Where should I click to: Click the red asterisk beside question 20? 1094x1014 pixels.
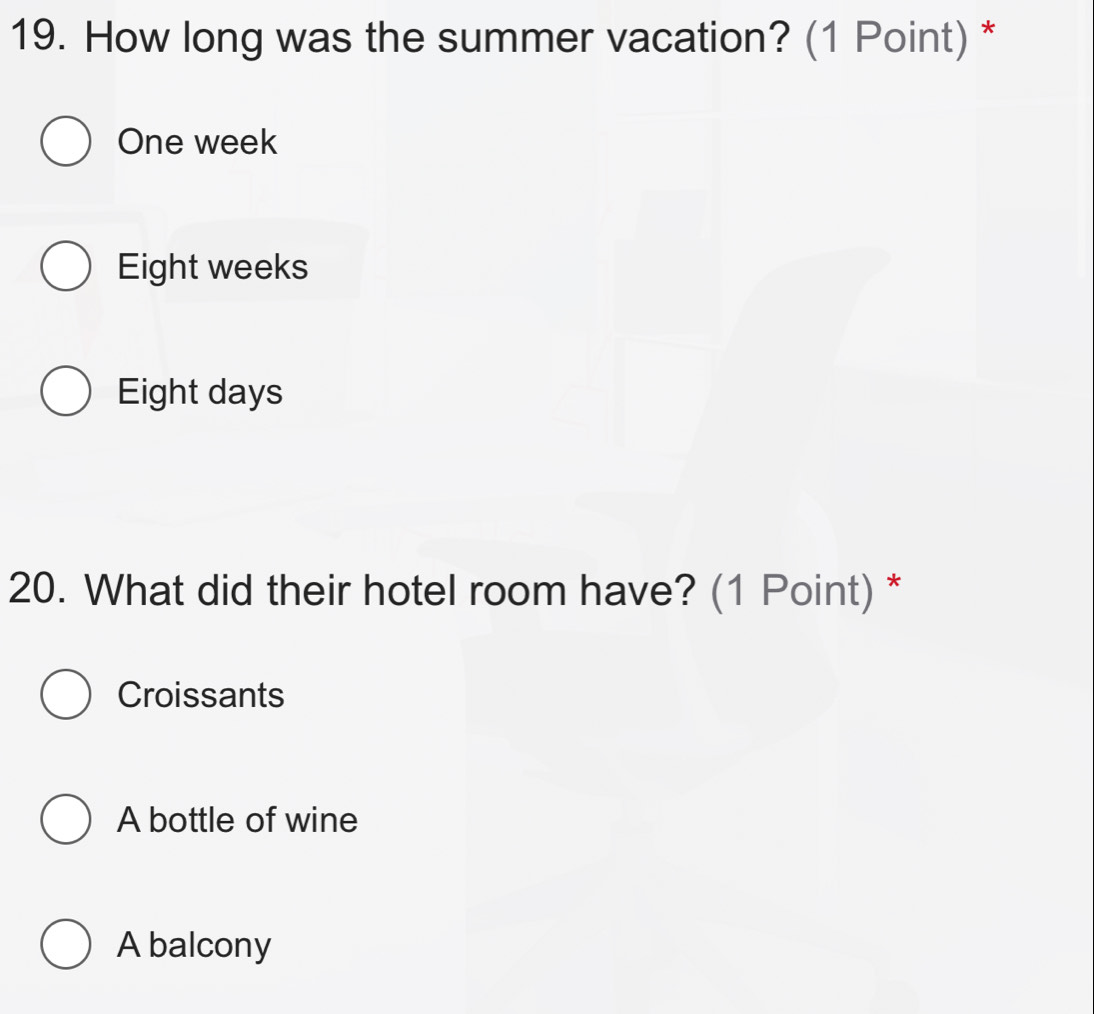click(x=891, y=583)
